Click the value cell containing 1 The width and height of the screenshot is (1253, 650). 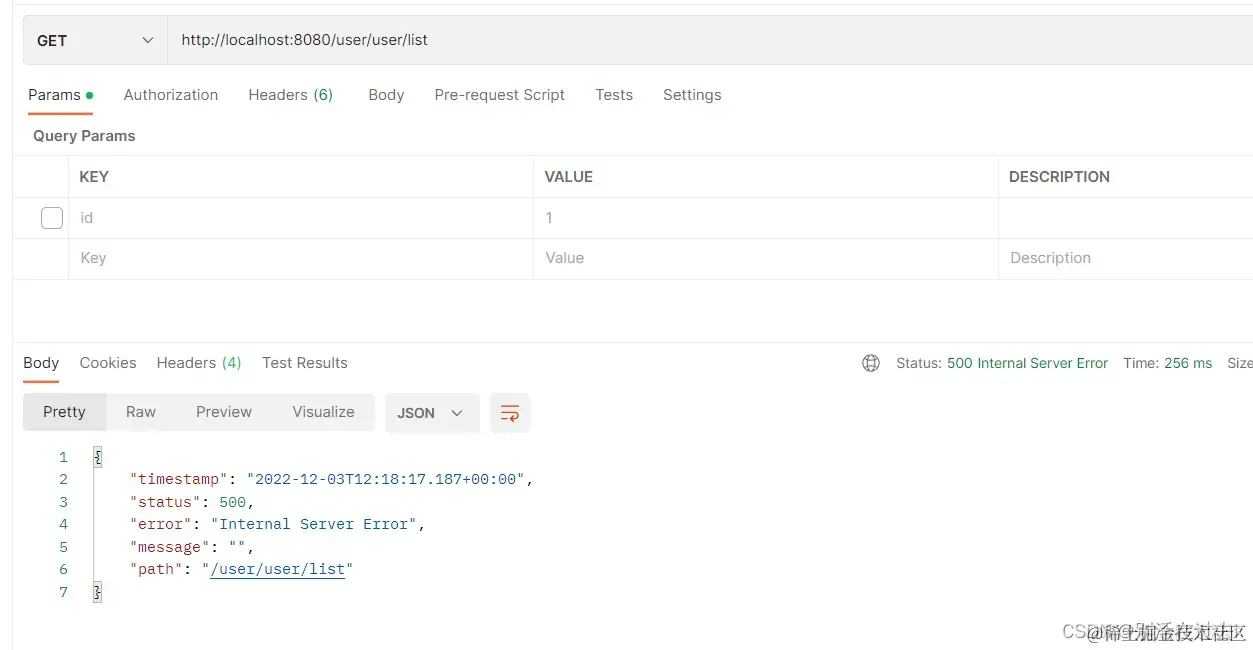coord(765,218)
